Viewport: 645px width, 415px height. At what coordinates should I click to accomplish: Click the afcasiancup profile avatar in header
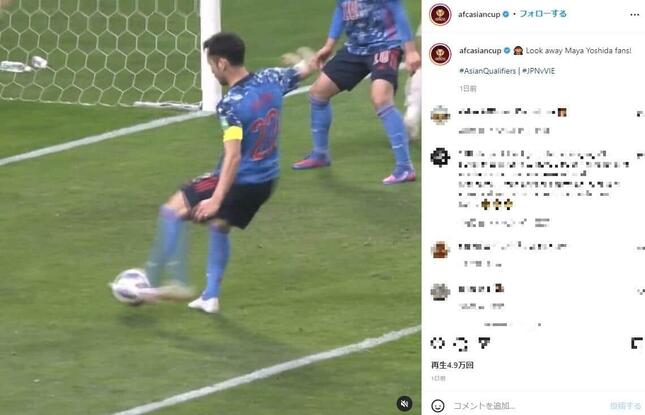(x=440, y=14)
